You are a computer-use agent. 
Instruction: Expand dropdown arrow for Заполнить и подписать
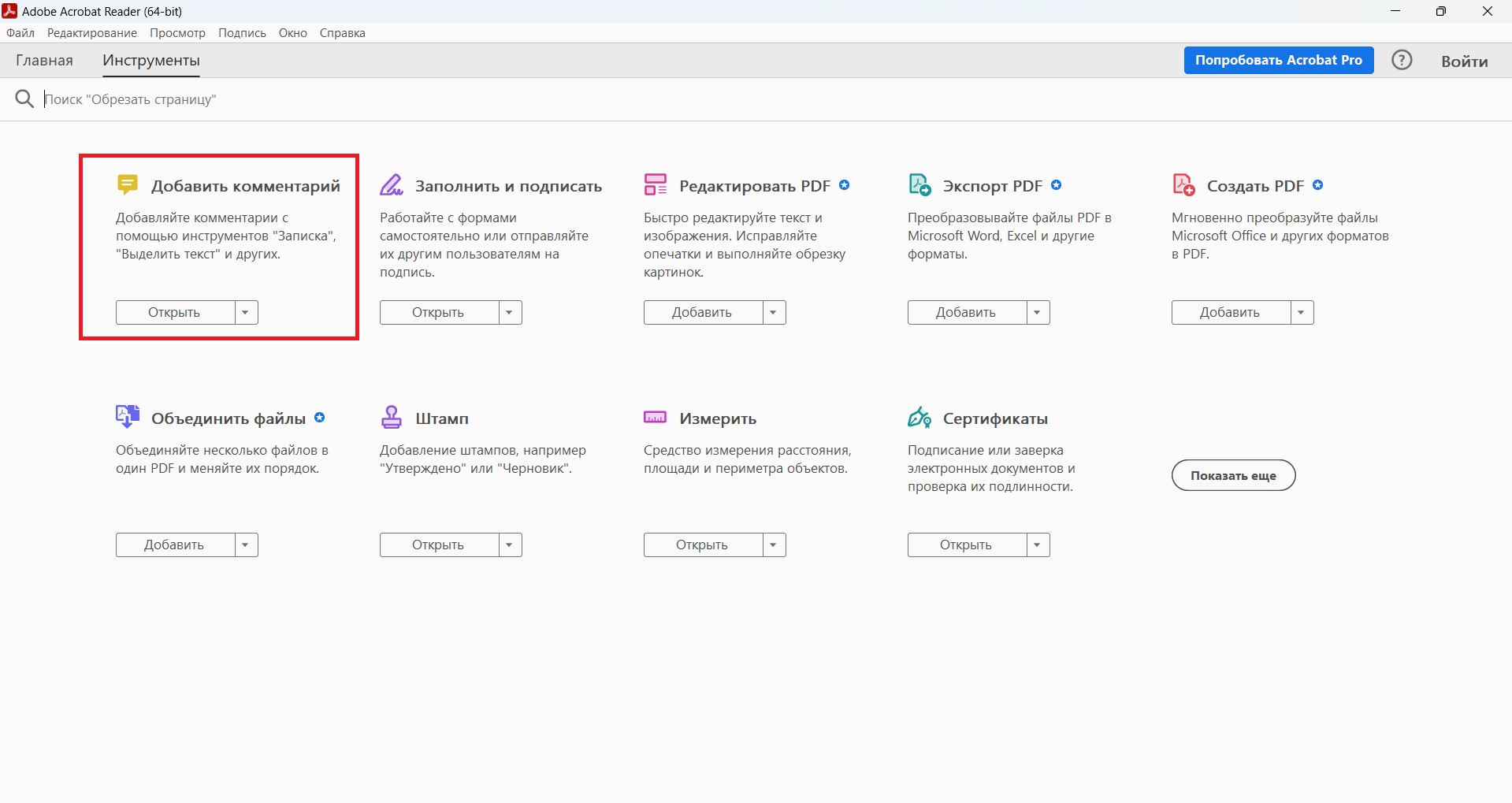[x=510, y=313]
